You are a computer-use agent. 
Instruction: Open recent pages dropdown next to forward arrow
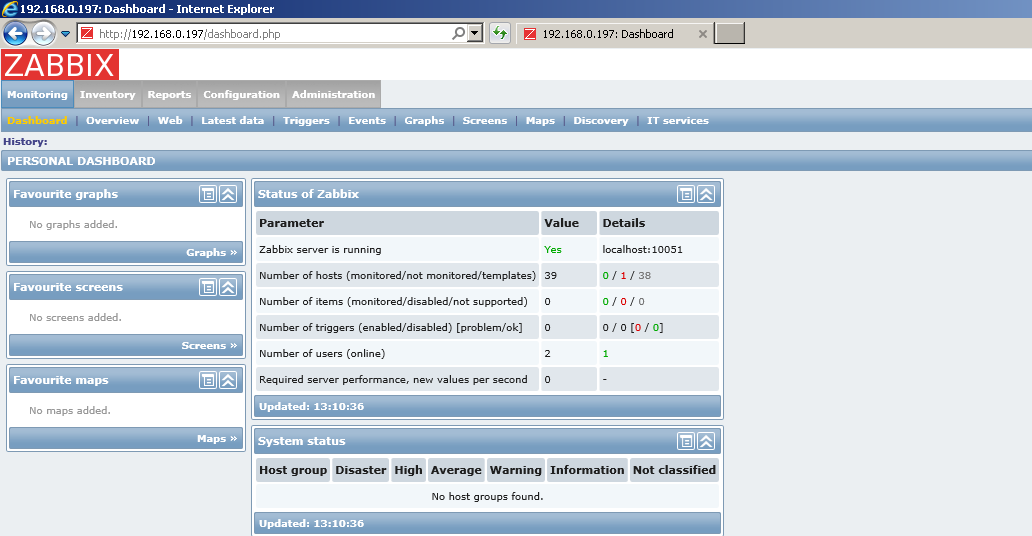[65, 34]
